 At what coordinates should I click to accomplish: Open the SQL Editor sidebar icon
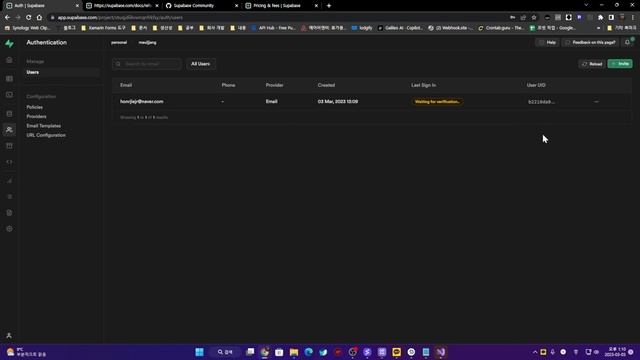pos(9,95)
